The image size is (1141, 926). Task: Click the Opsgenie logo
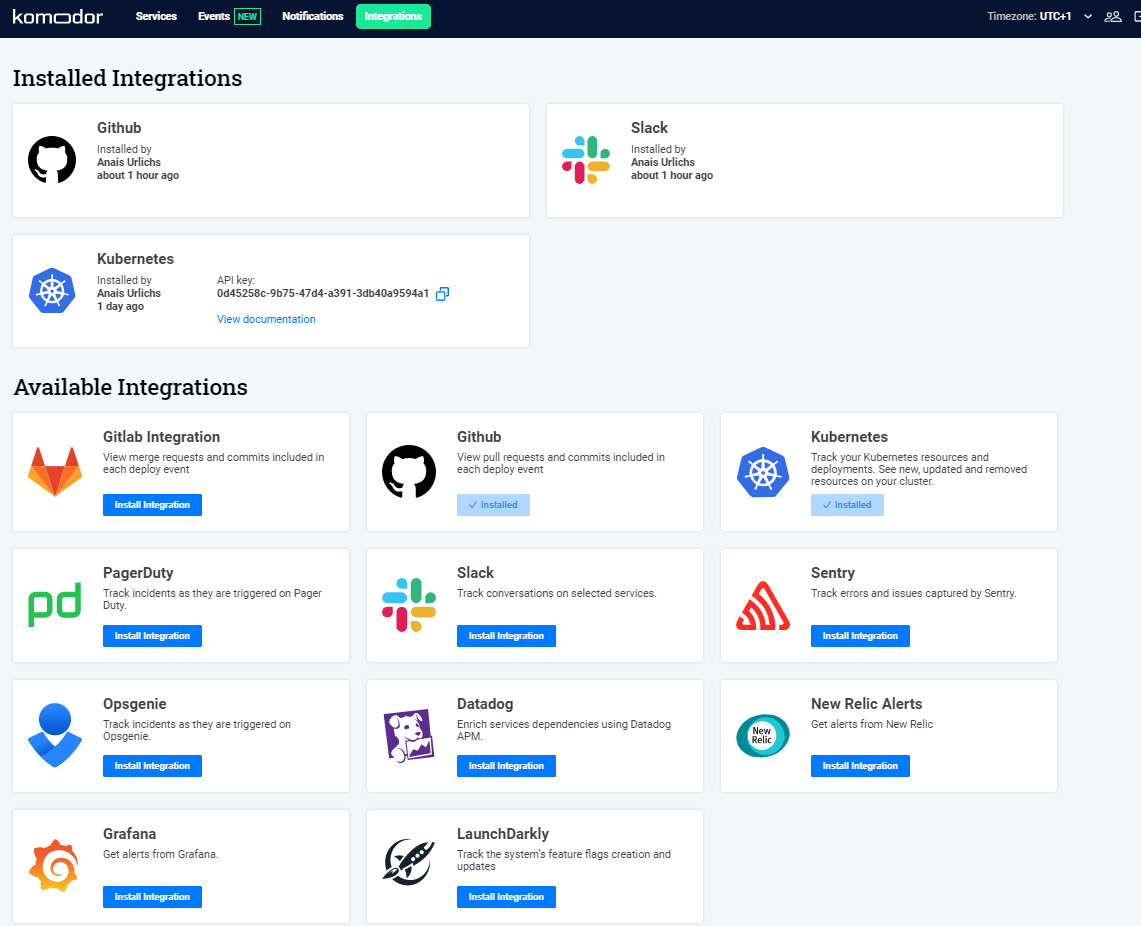coord(55,735)
